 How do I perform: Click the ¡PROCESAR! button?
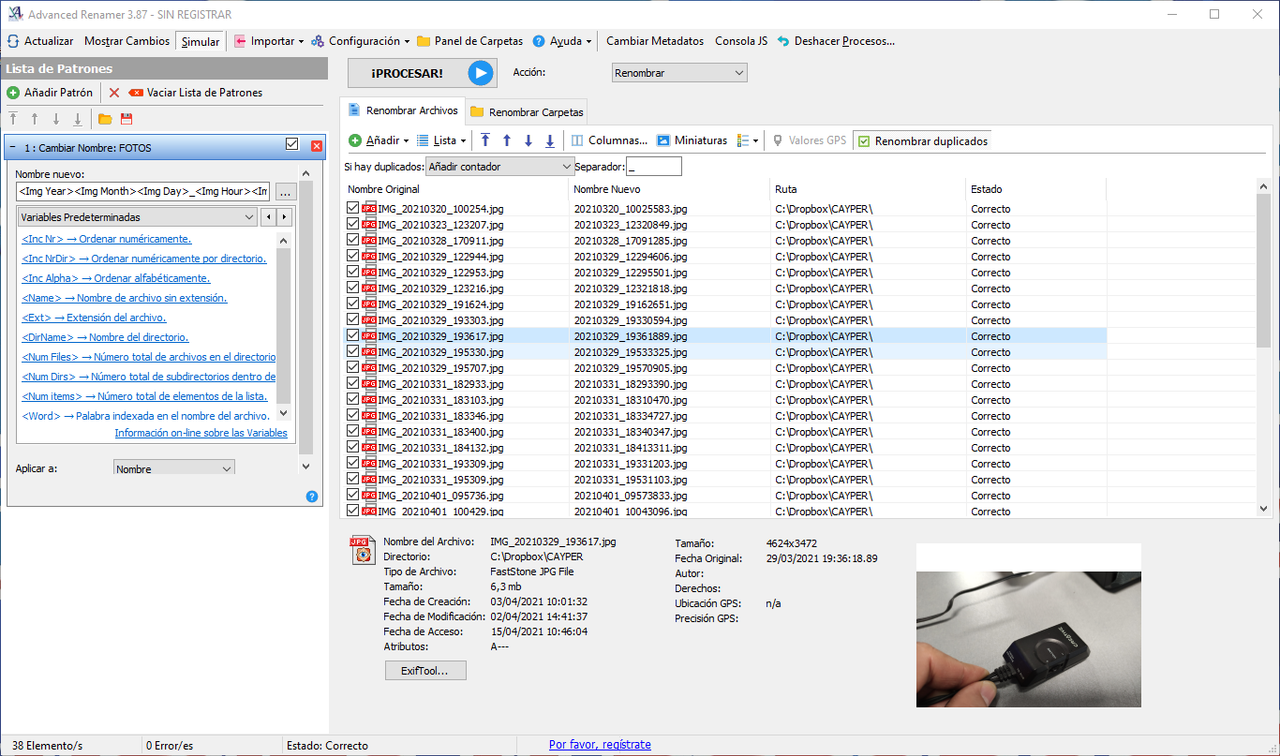[421, 73]
